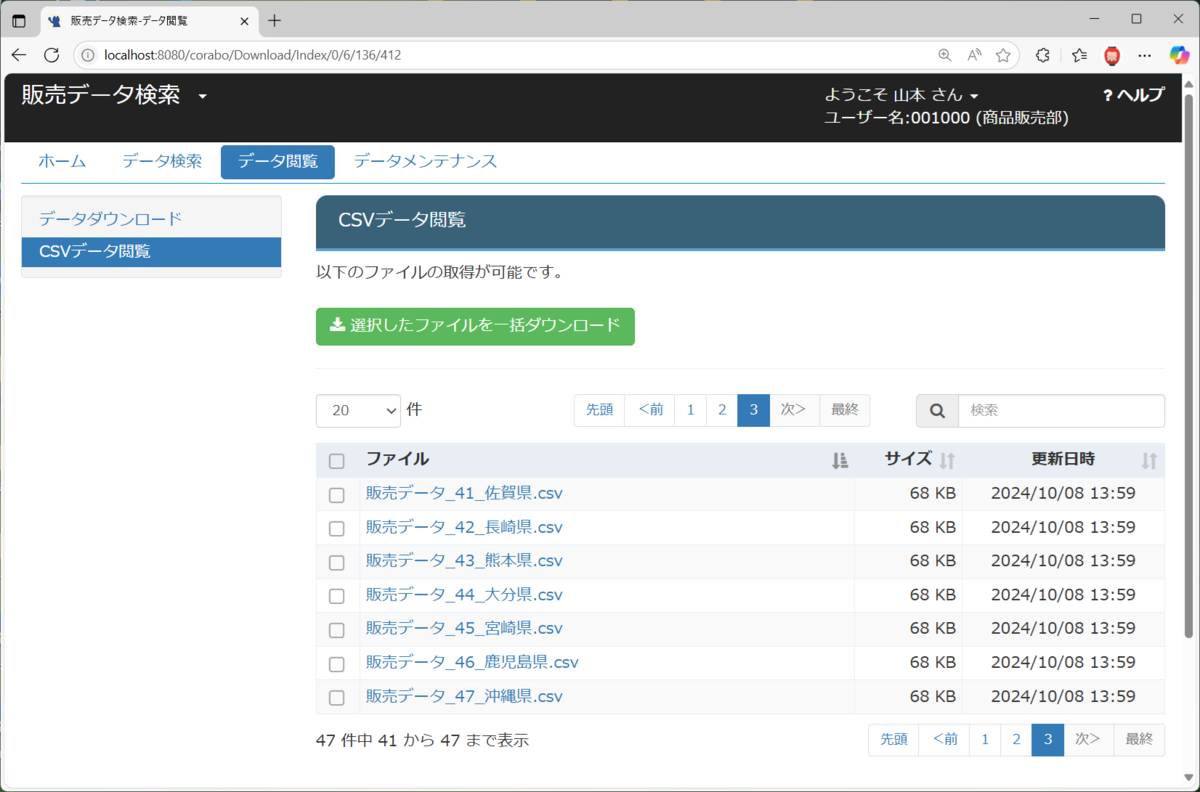Image resolution: width=1200 pixels, height=792 pixels.
Task: Go to page 2 in top pagination
Action: tap(722, 410)
